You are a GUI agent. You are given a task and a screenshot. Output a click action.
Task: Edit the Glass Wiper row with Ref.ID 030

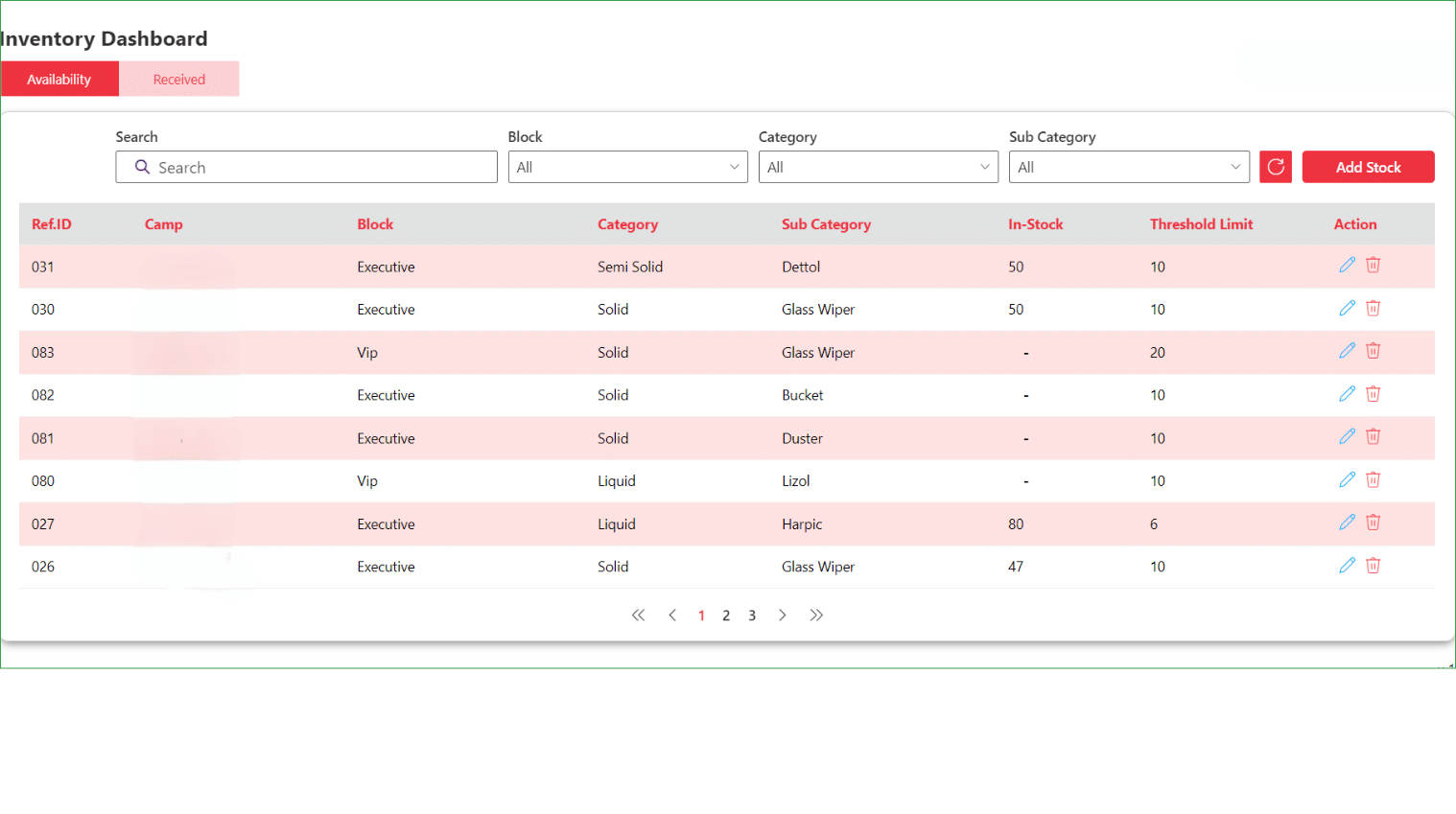[1347, 308]
